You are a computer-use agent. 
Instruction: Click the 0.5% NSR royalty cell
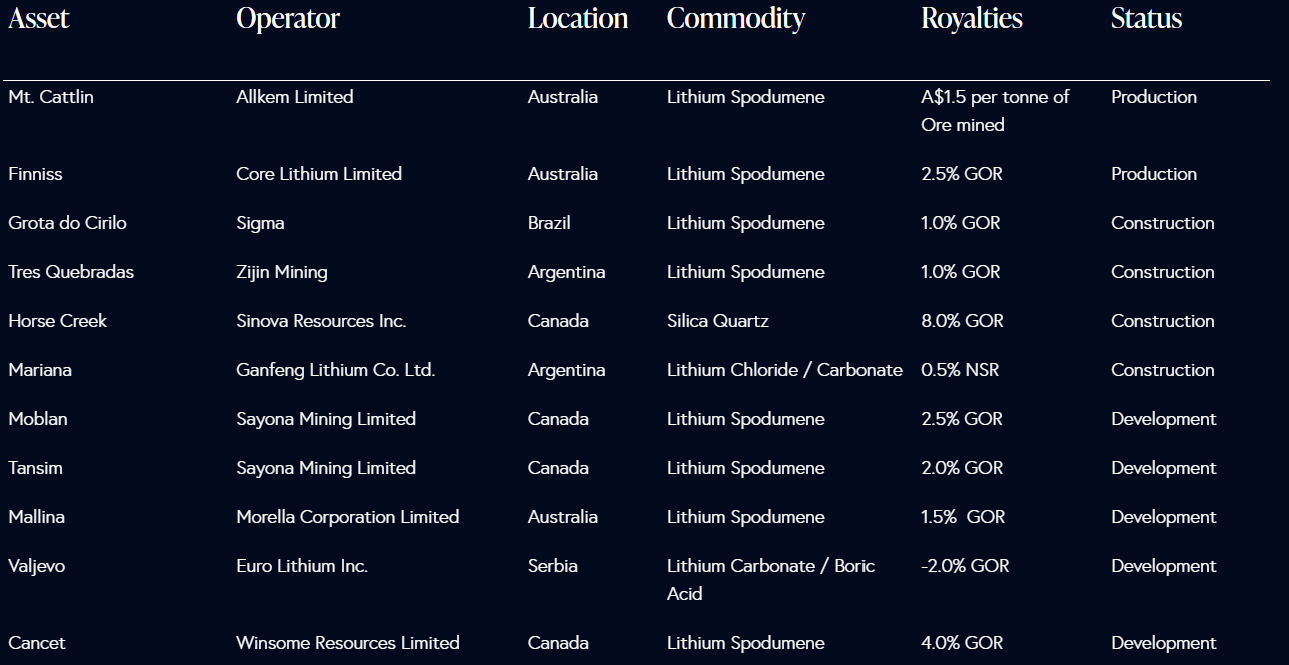pyautogui.click(x=960, y=370)
